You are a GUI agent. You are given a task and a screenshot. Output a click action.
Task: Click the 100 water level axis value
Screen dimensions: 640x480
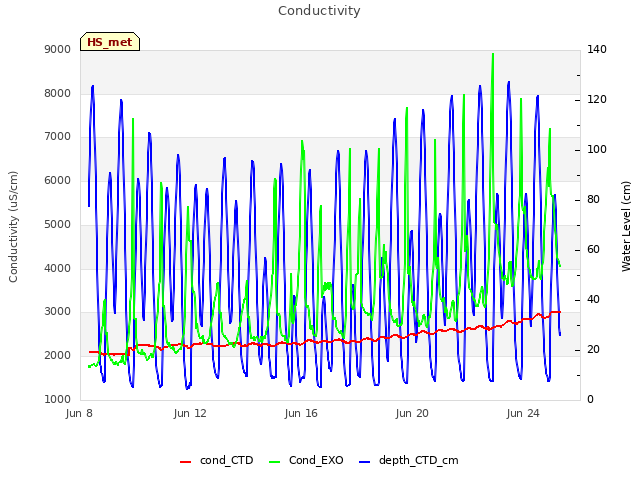(597, 150)
